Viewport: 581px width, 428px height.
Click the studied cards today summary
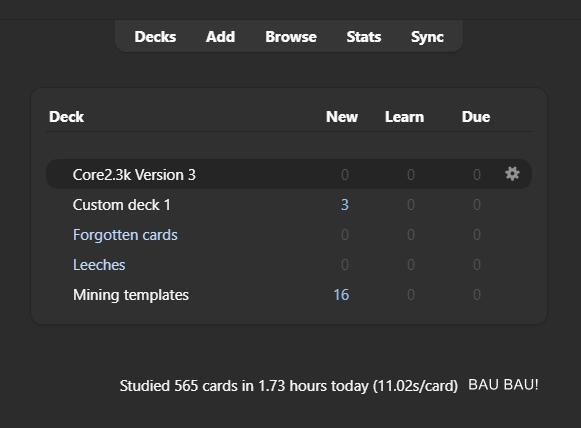tap(289, 386)
